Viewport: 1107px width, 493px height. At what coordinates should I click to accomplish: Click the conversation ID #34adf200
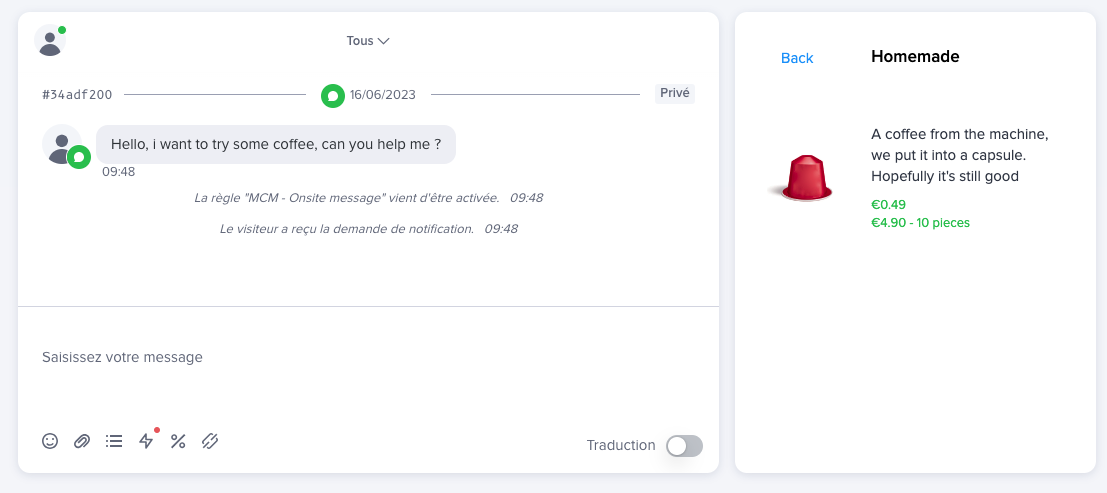tap(77, 95)
